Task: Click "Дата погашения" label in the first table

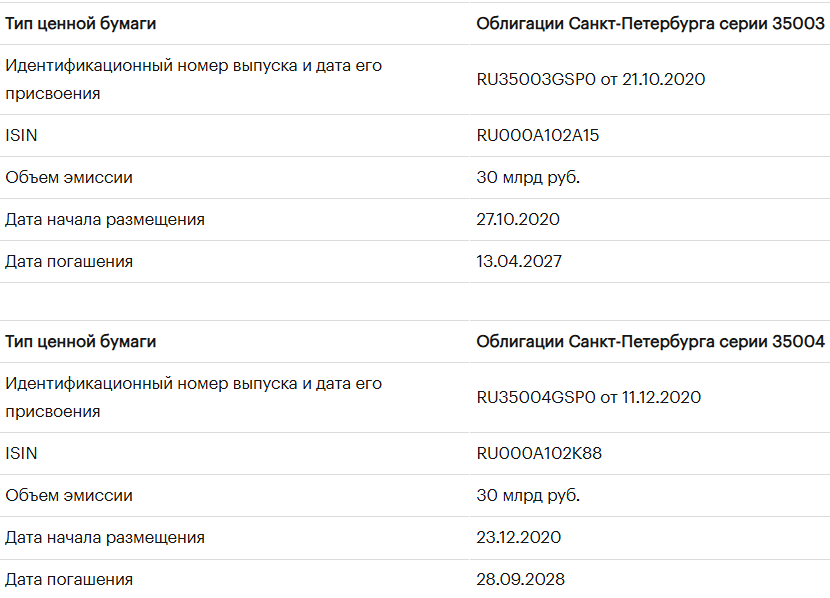Action: point(69,261)
